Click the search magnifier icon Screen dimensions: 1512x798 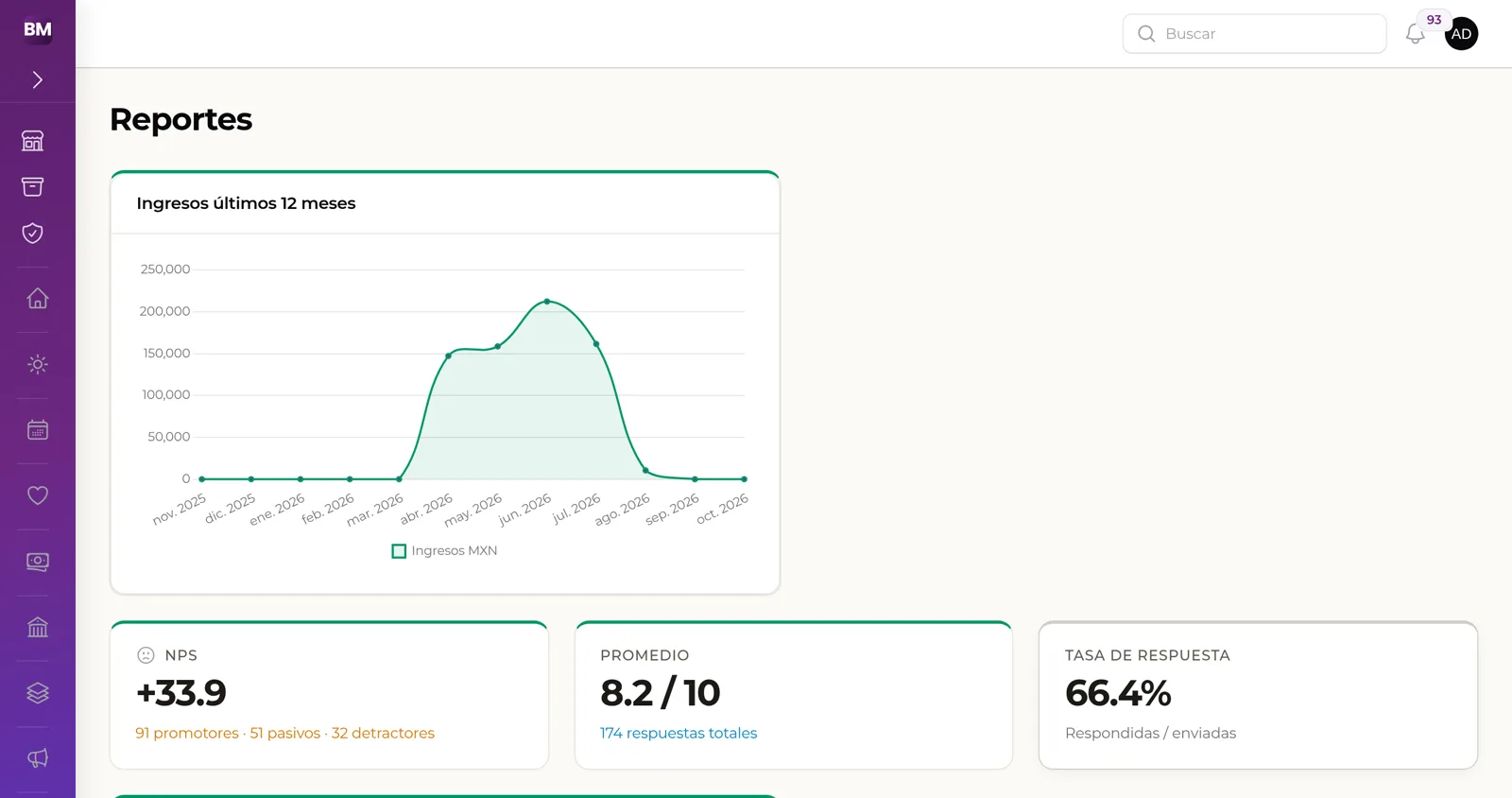tap(1146, 34)
